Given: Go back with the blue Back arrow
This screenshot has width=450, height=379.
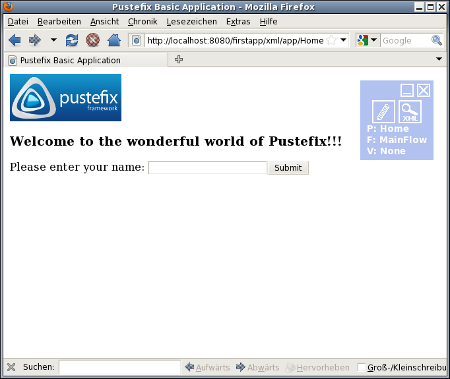Looking at the screenshot, I should point(15,41).
